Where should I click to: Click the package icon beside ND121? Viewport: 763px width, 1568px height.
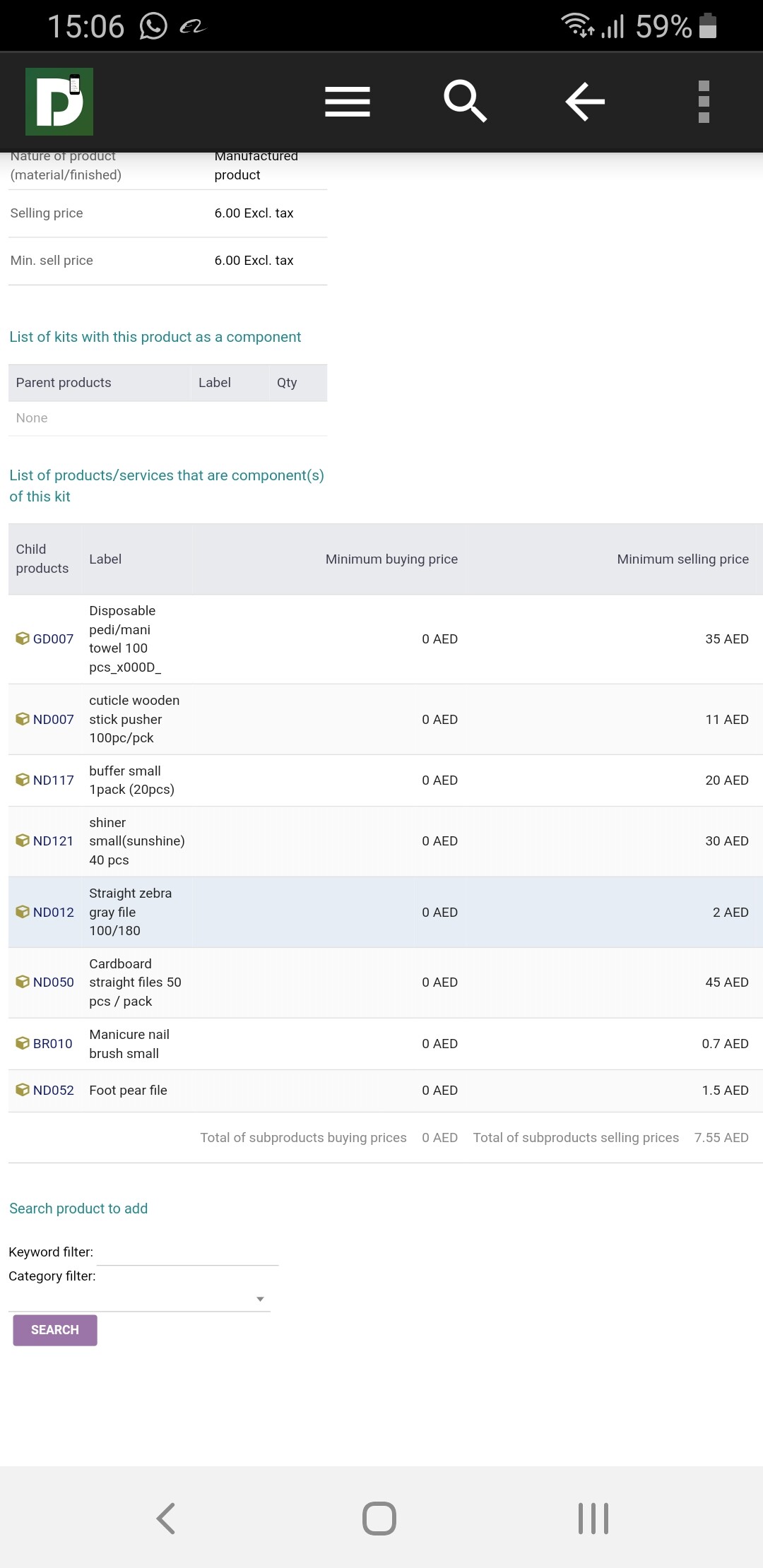click(23, 841)
